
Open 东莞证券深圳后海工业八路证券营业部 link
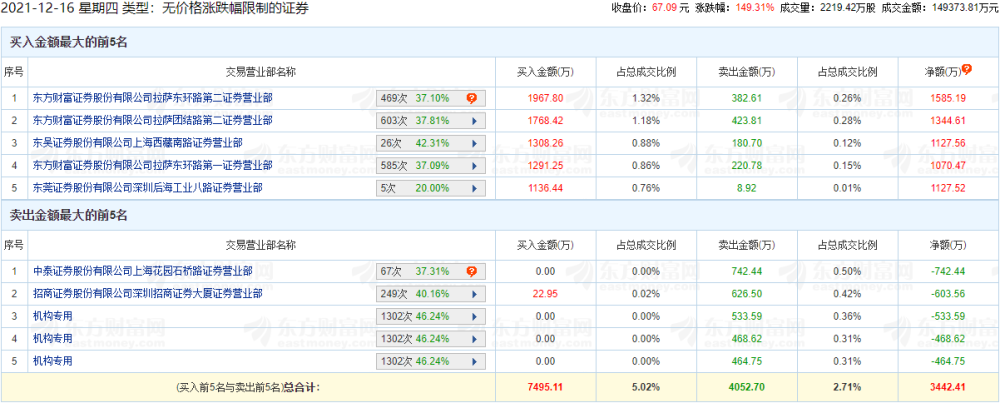(147, 186)
